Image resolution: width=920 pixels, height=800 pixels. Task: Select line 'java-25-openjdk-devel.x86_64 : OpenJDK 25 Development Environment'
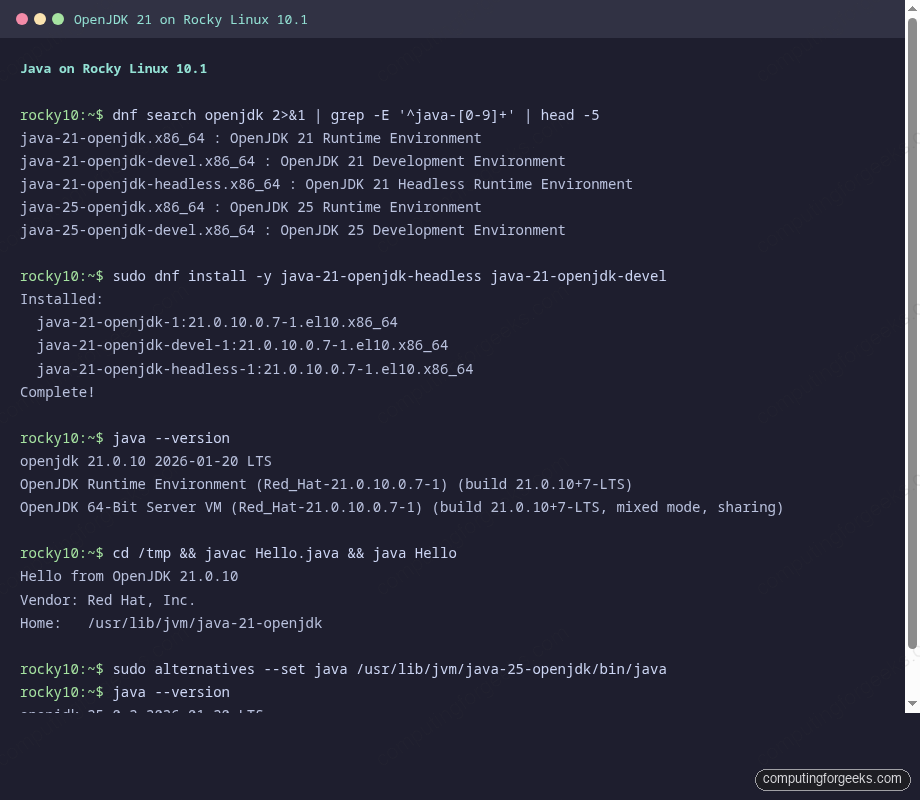[x=293, y=230]
